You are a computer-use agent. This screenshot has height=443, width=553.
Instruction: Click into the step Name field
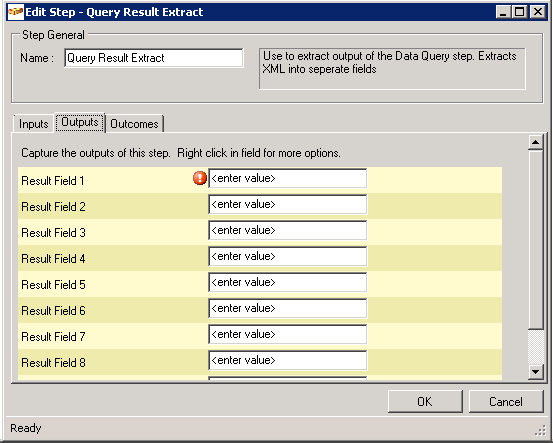(x=154, y=58)
